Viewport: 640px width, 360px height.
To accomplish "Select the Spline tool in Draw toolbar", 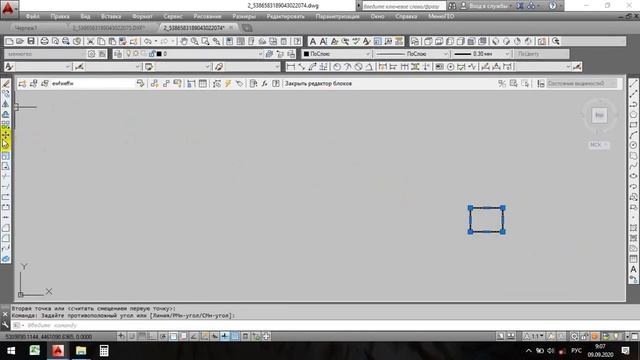I will point(633,166).
